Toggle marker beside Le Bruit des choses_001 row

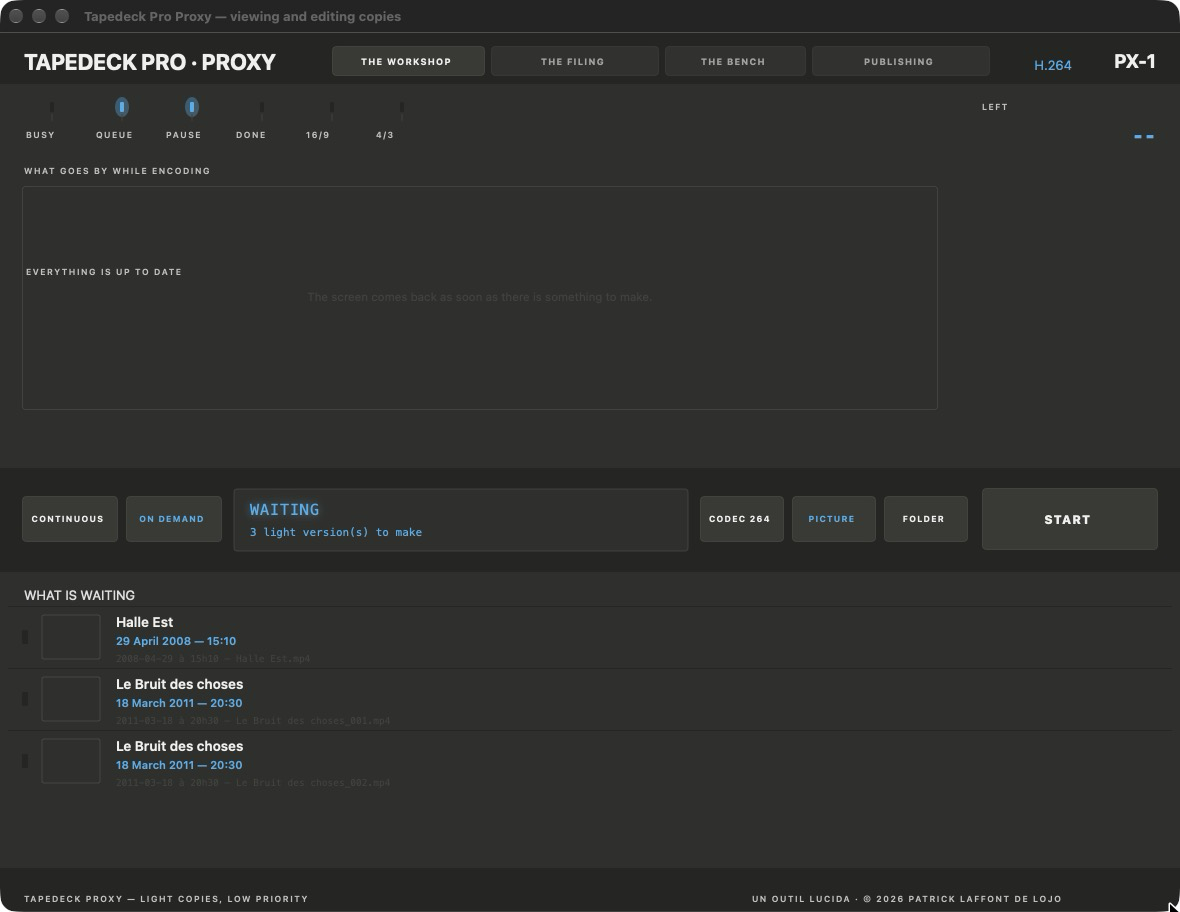coord(25,698)
